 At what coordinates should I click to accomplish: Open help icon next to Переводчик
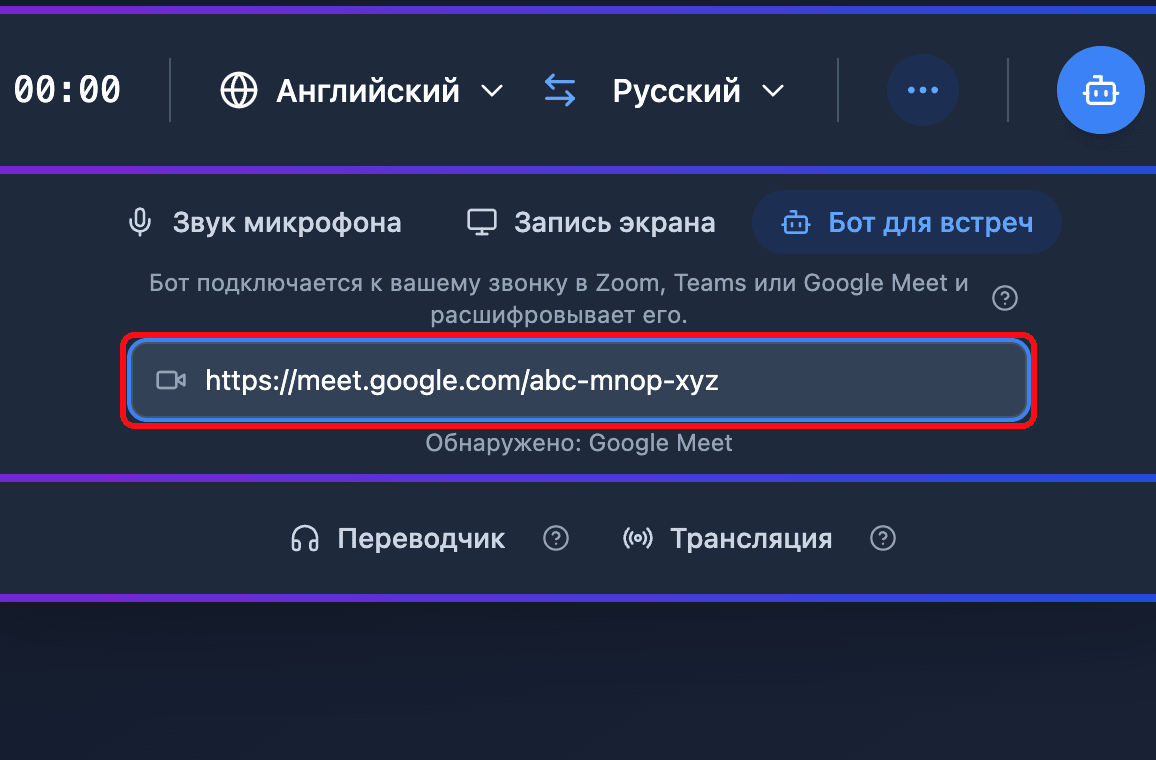[x=556, y=538]
